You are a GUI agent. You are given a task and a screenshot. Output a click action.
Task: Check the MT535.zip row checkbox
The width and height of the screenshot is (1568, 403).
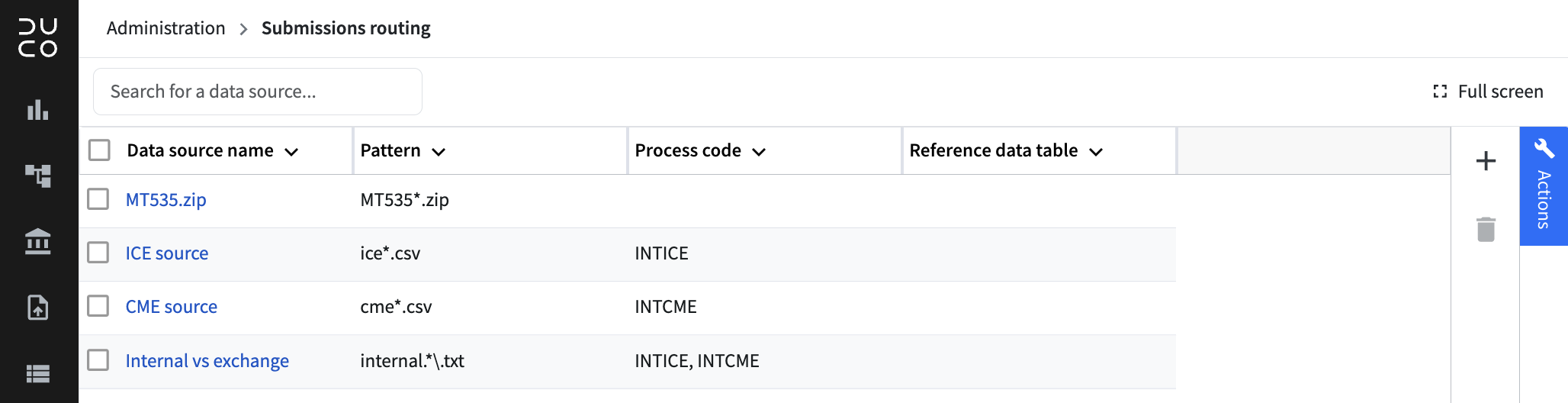point(98,199)
